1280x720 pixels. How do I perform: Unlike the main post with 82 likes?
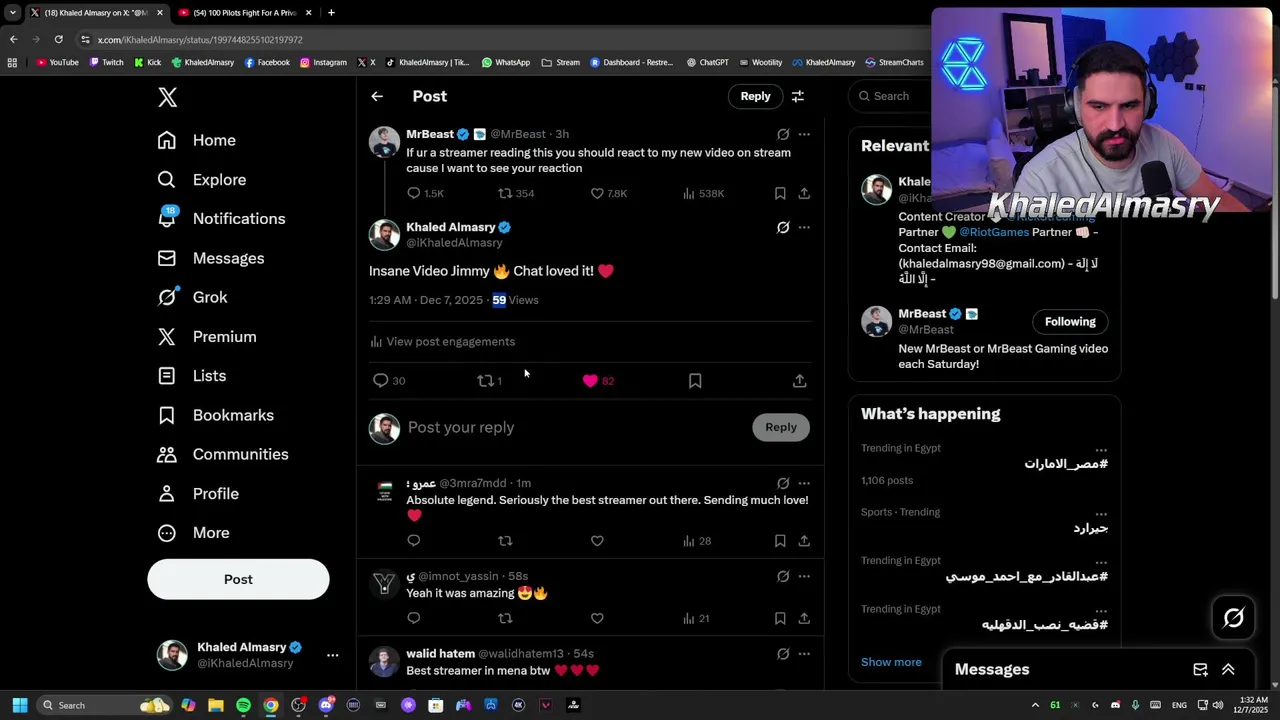(598, 381)
